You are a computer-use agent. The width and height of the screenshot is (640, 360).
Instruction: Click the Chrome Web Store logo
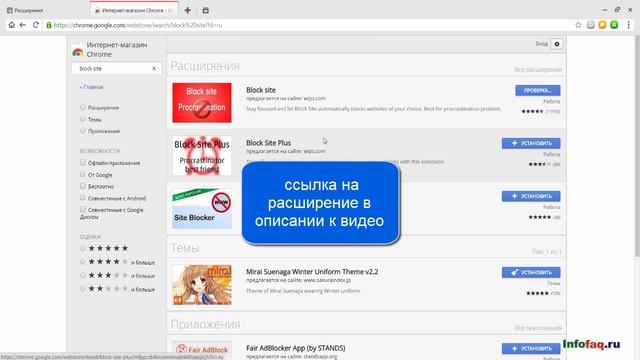point(78,51)
